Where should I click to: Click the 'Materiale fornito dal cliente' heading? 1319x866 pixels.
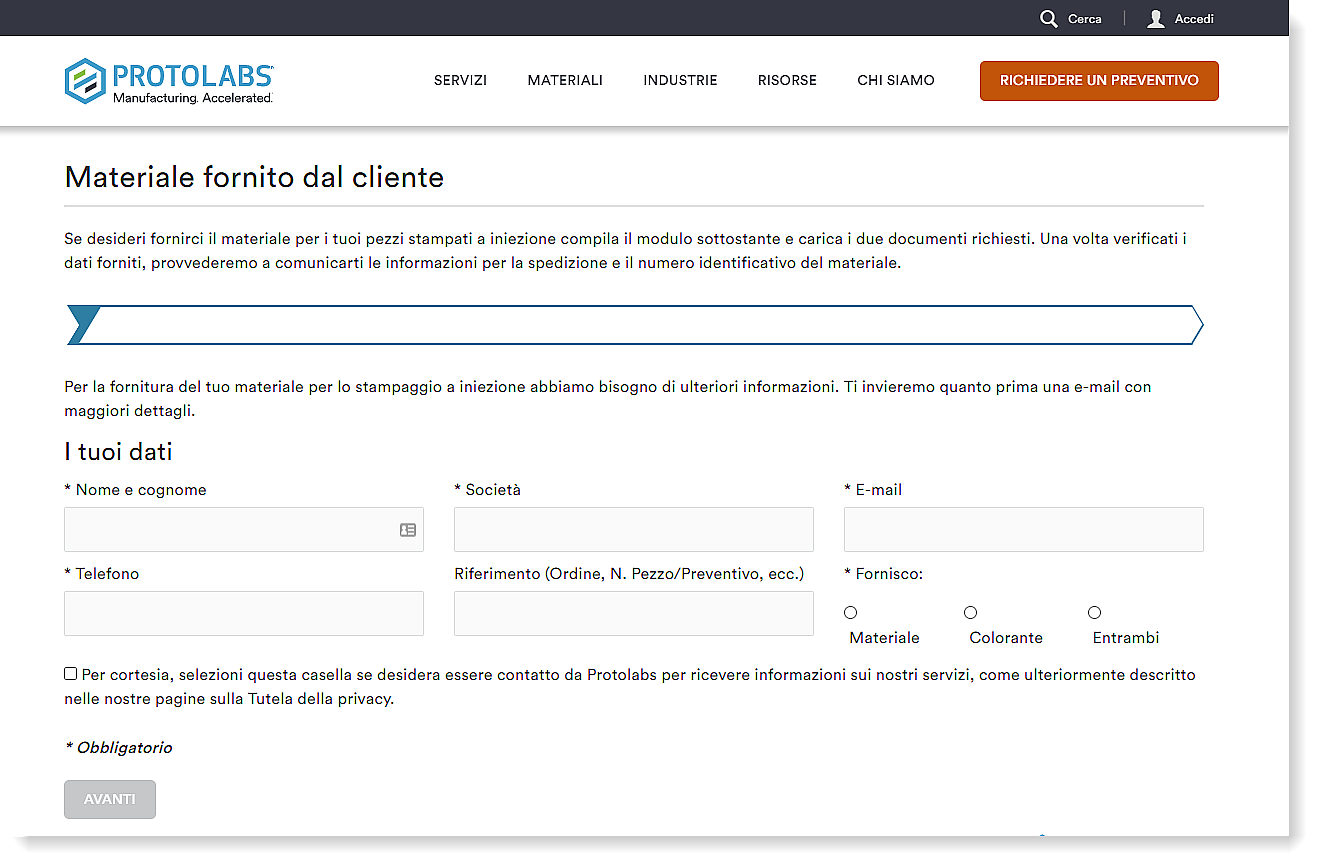click(x=254, y=177)
